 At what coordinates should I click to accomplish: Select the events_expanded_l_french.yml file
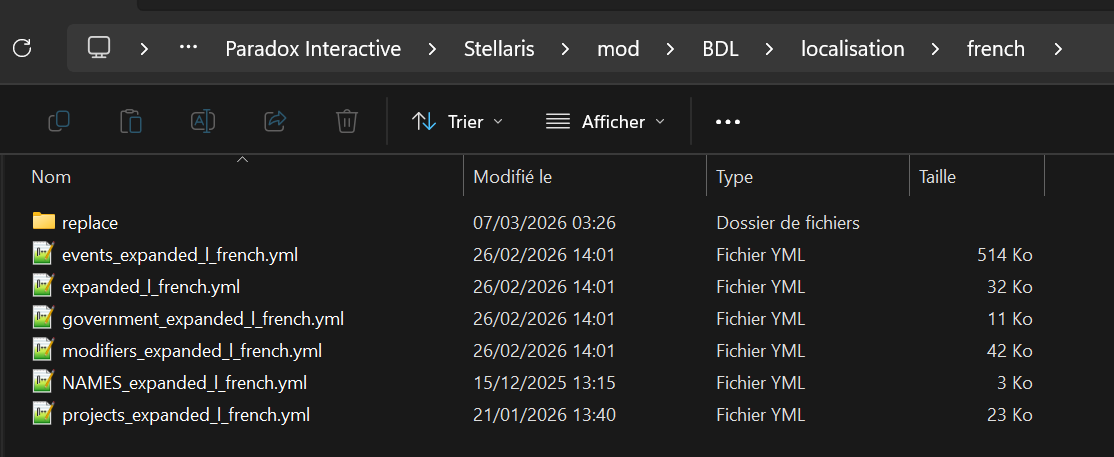[180, 254]
